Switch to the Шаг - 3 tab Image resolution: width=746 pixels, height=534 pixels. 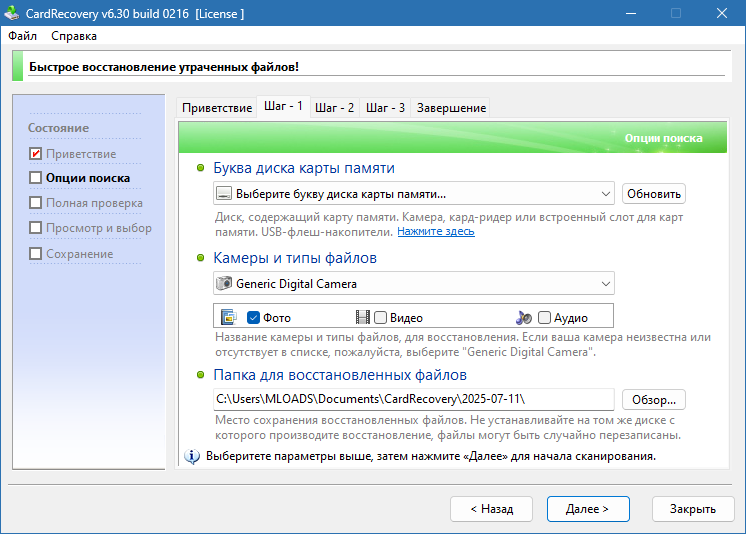coord(385,108)
